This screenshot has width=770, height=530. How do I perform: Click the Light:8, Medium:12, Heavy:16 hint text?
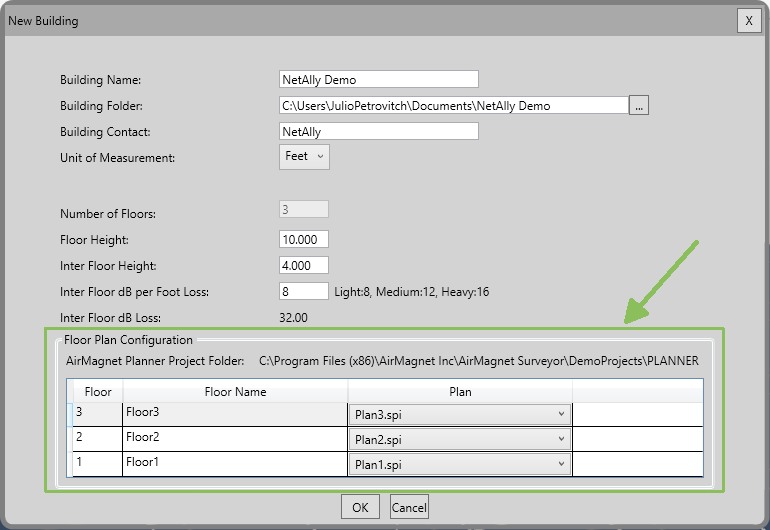(412, 292)
